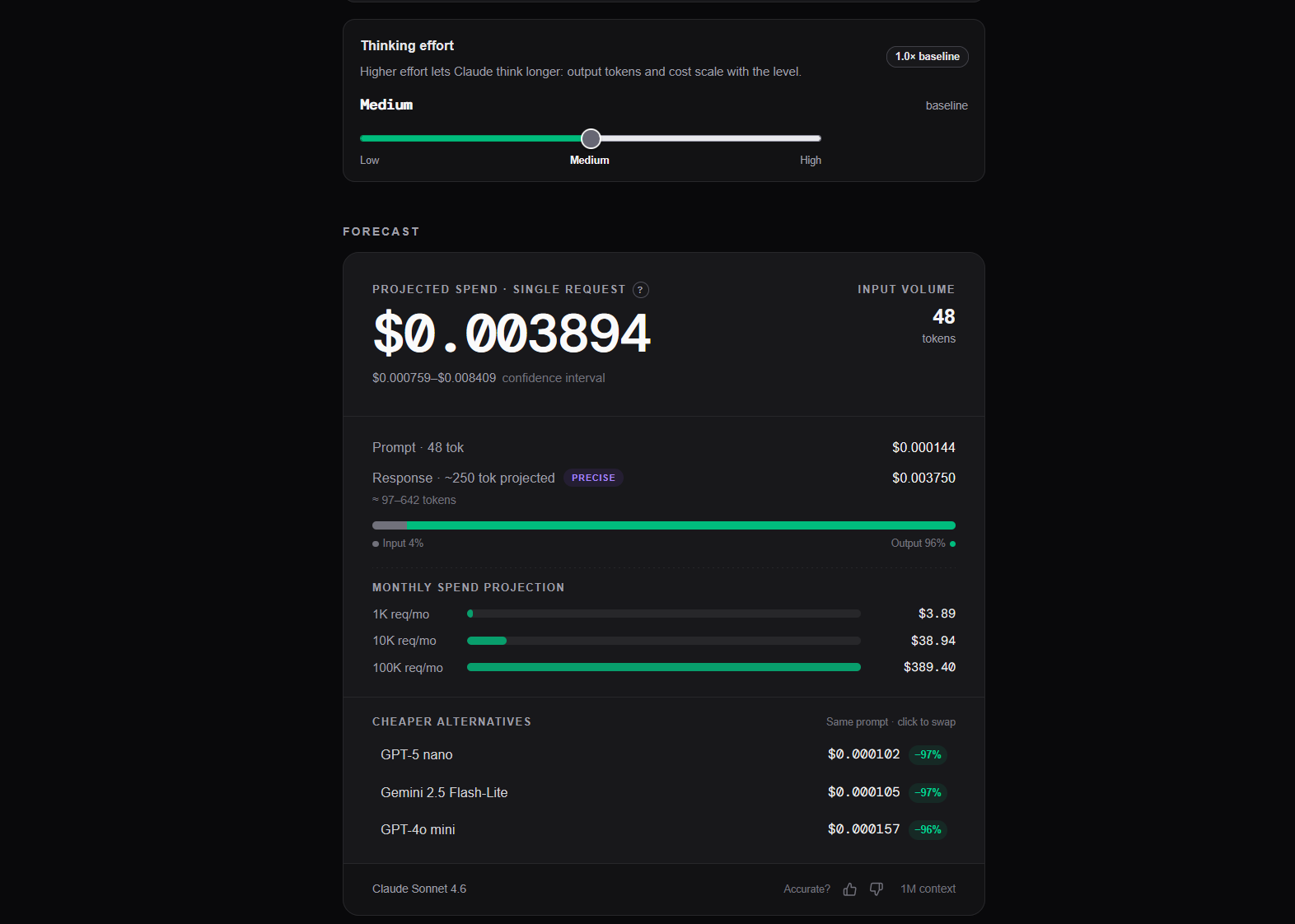This screenshot has width=1295, height=924.
Task: Click the PRECISE badge
Action: pos(593,478)
